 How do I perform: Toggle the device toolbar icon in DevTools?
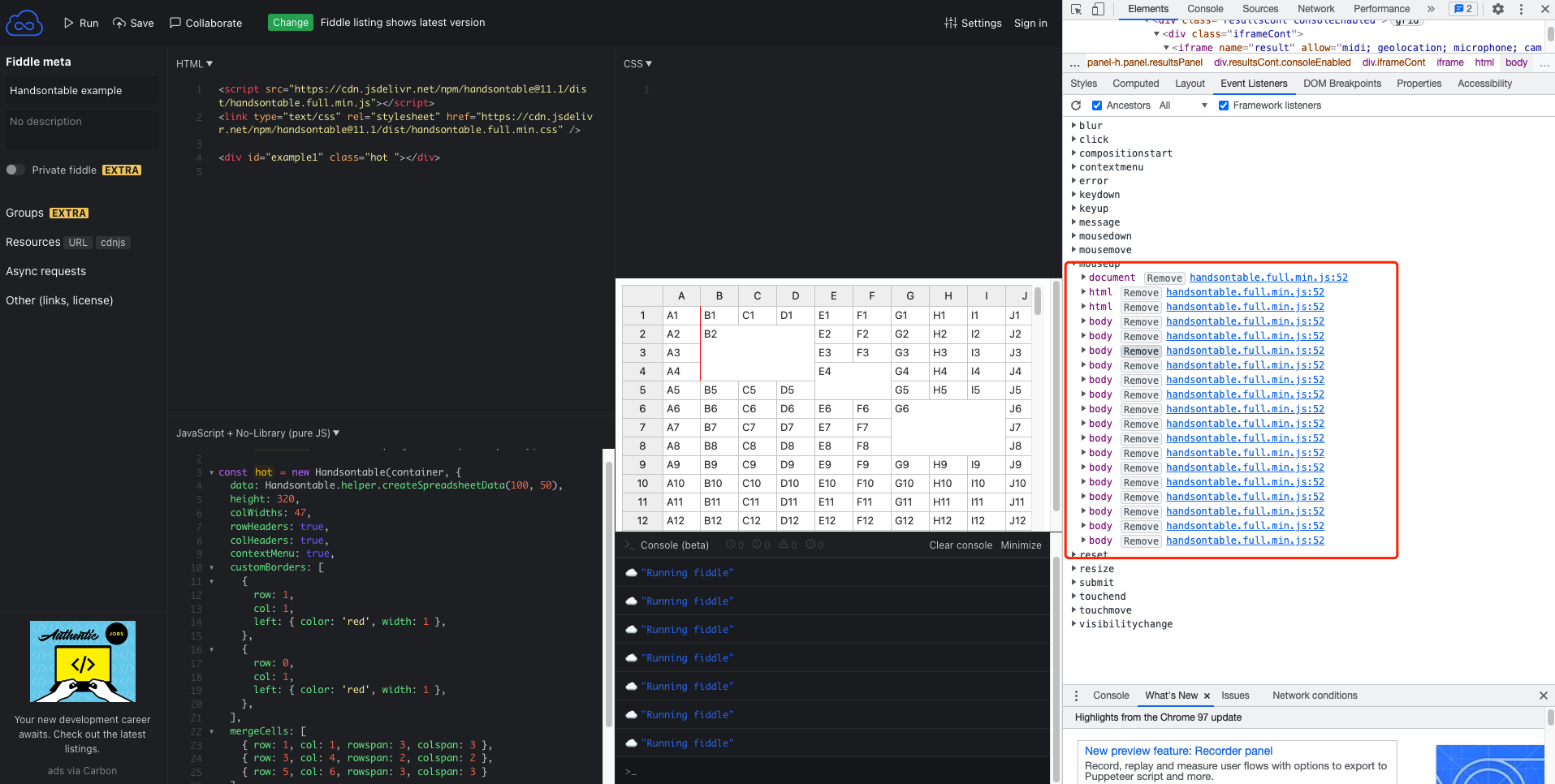click(1098, 8)
